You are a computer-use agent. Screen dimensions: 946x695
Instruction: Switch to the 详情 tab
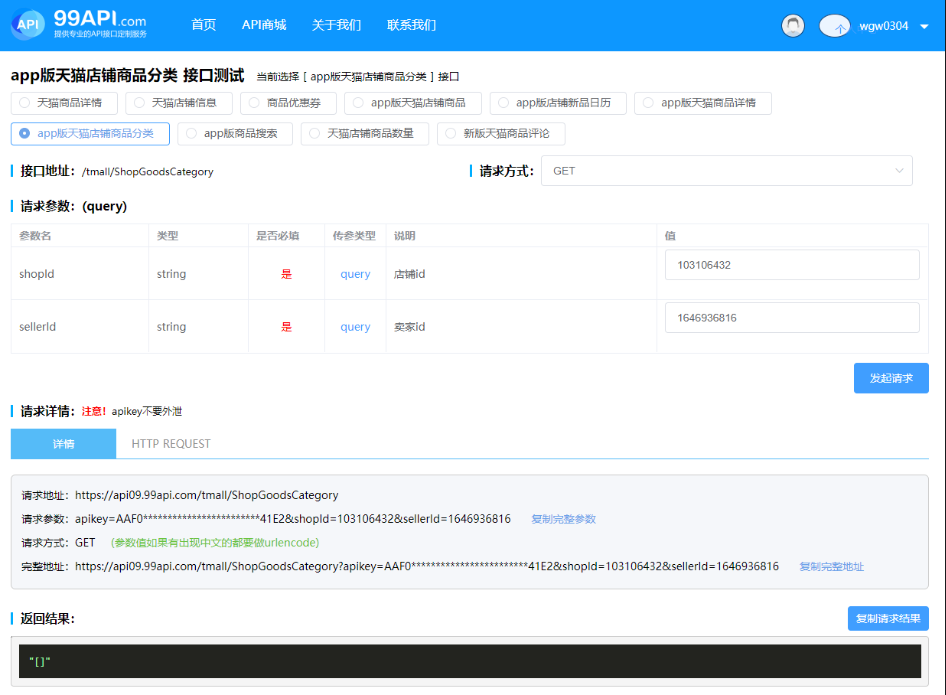point(63,444)
